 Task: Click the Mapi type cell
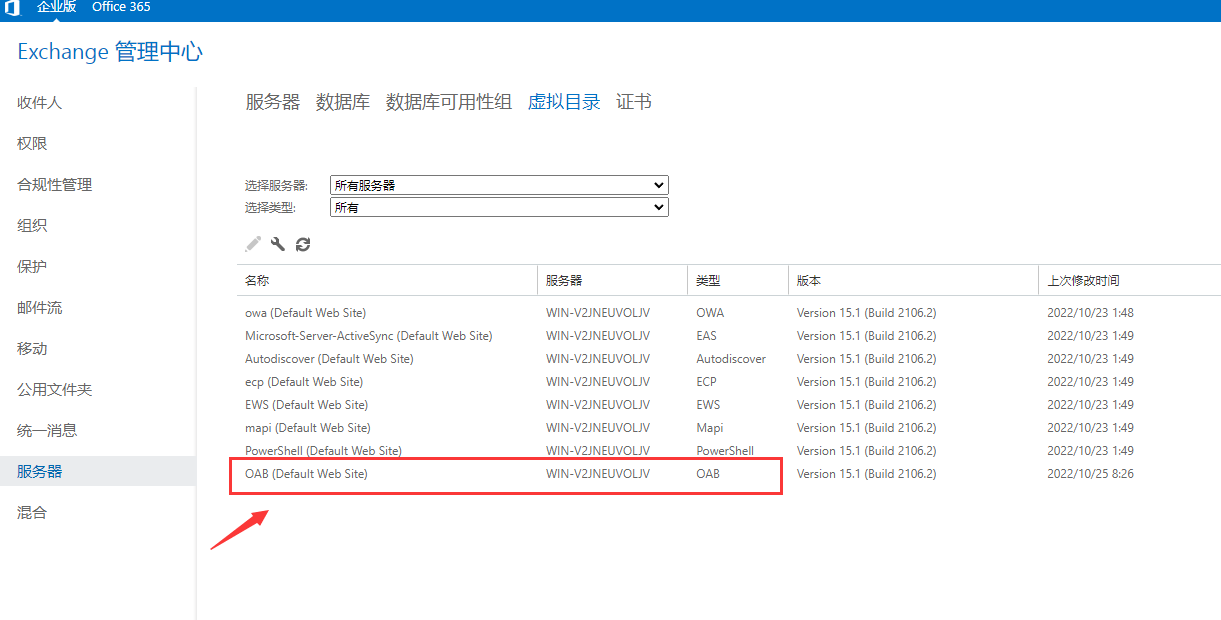(710, 428)
